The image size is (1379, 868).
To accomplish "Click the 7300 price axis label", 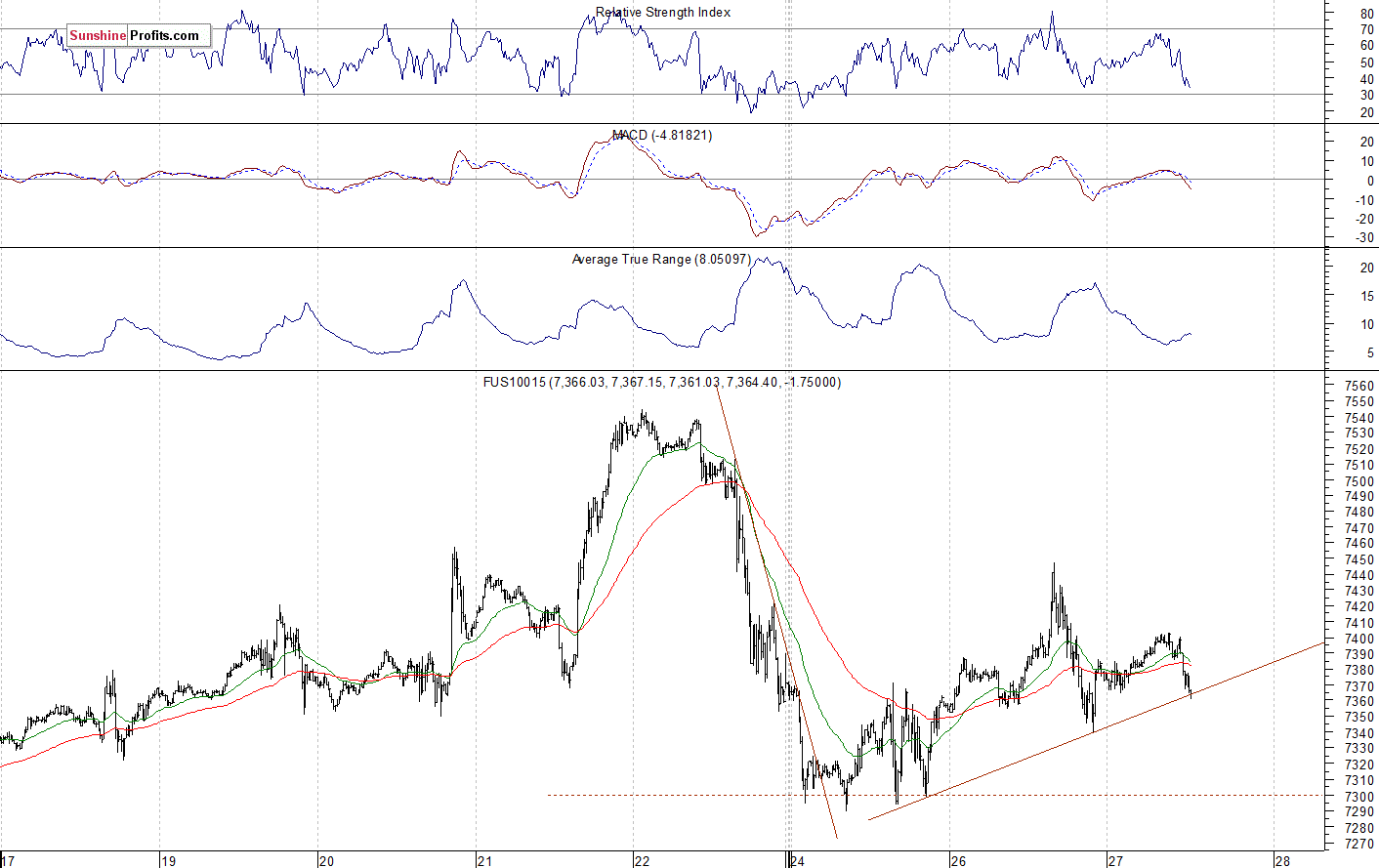I will coord(1359,797).
